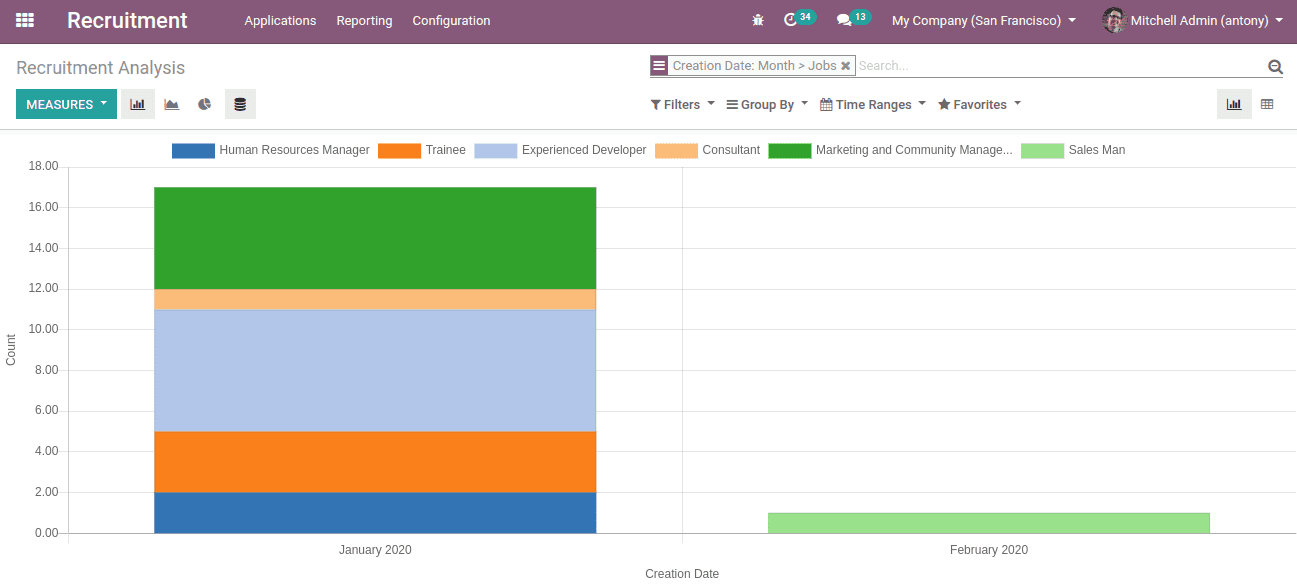
Task: Open the Applications menu
Action: [x=280, y=20]
